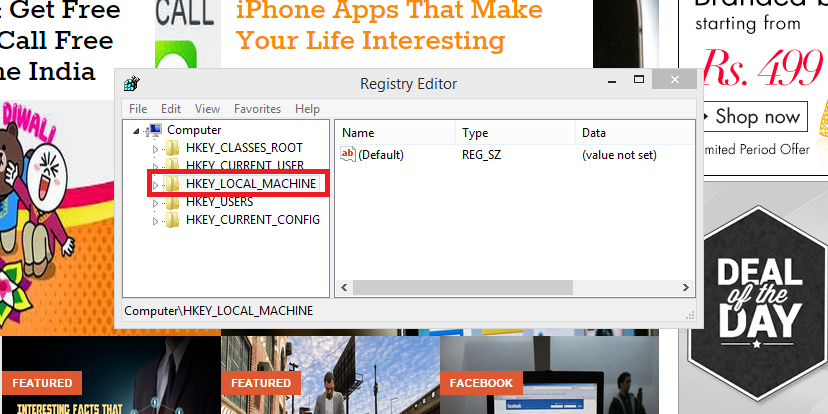Screen dimensions: 828x414
Task: Click the Registry Editor title bar icon
Action: pos(131,83)
